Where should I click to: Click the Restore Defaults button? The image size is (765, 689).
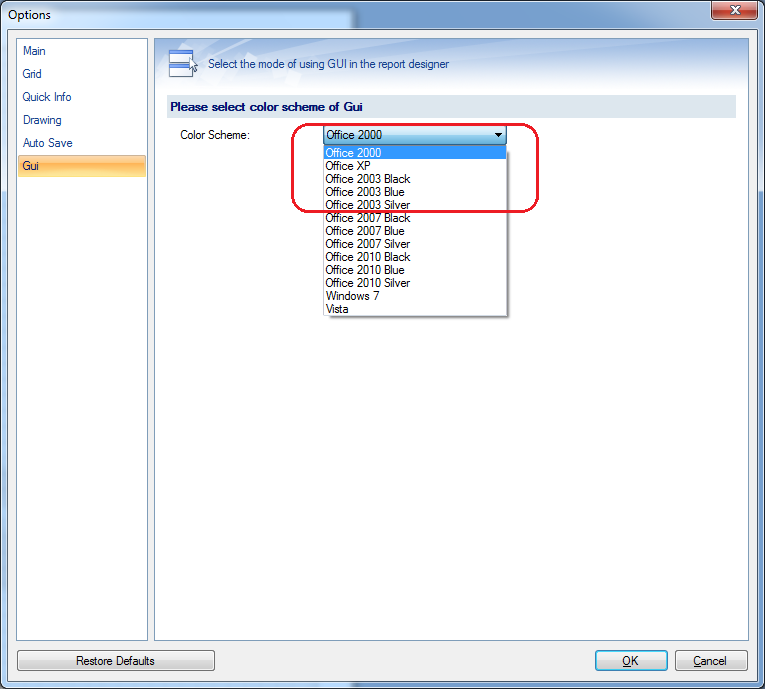pyautogui.click(x=116, y=661)
